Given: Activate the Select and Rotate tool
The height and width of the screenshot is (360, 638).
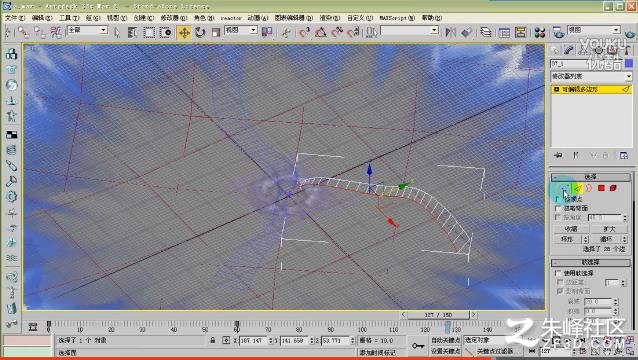Looking at the screenshot, I should [x=200, y=33].
